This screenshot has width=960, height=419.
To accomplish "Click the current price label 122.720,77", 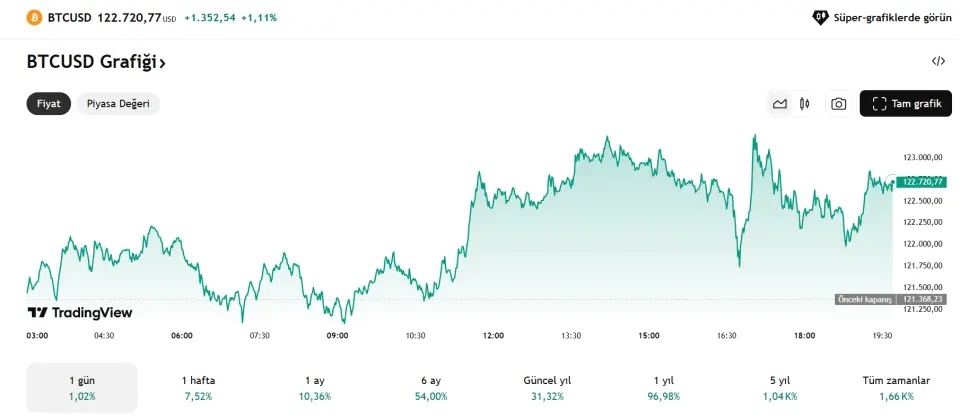I will (922, 182).
